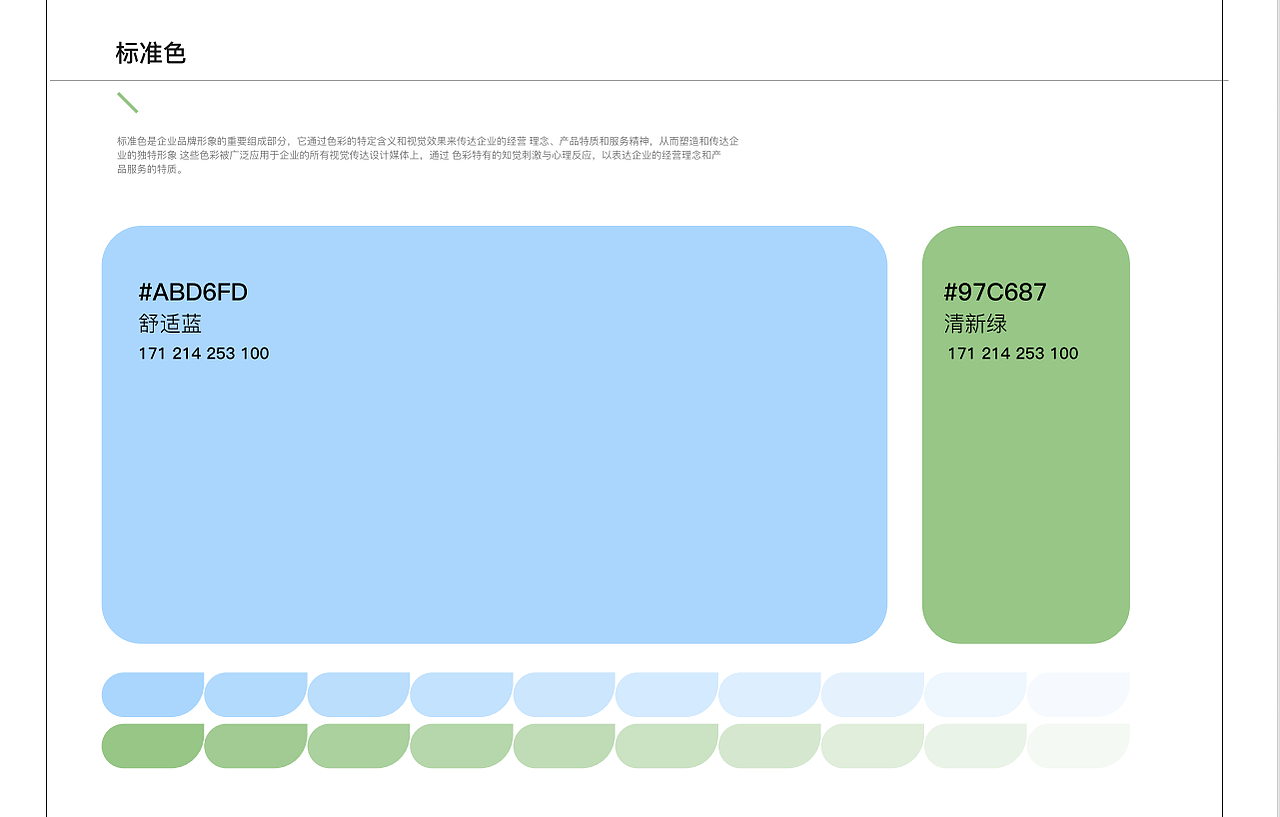Click the darkest blue tint swatch
Screen dimensions: 1280x817
coord(153,694)
